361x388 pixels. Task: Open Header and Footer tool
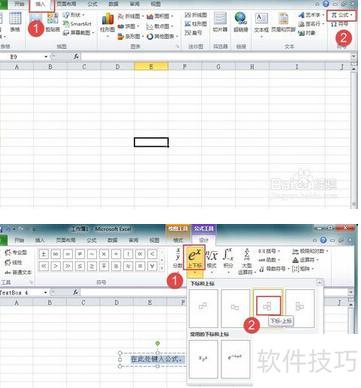click(x=283, y=23)
